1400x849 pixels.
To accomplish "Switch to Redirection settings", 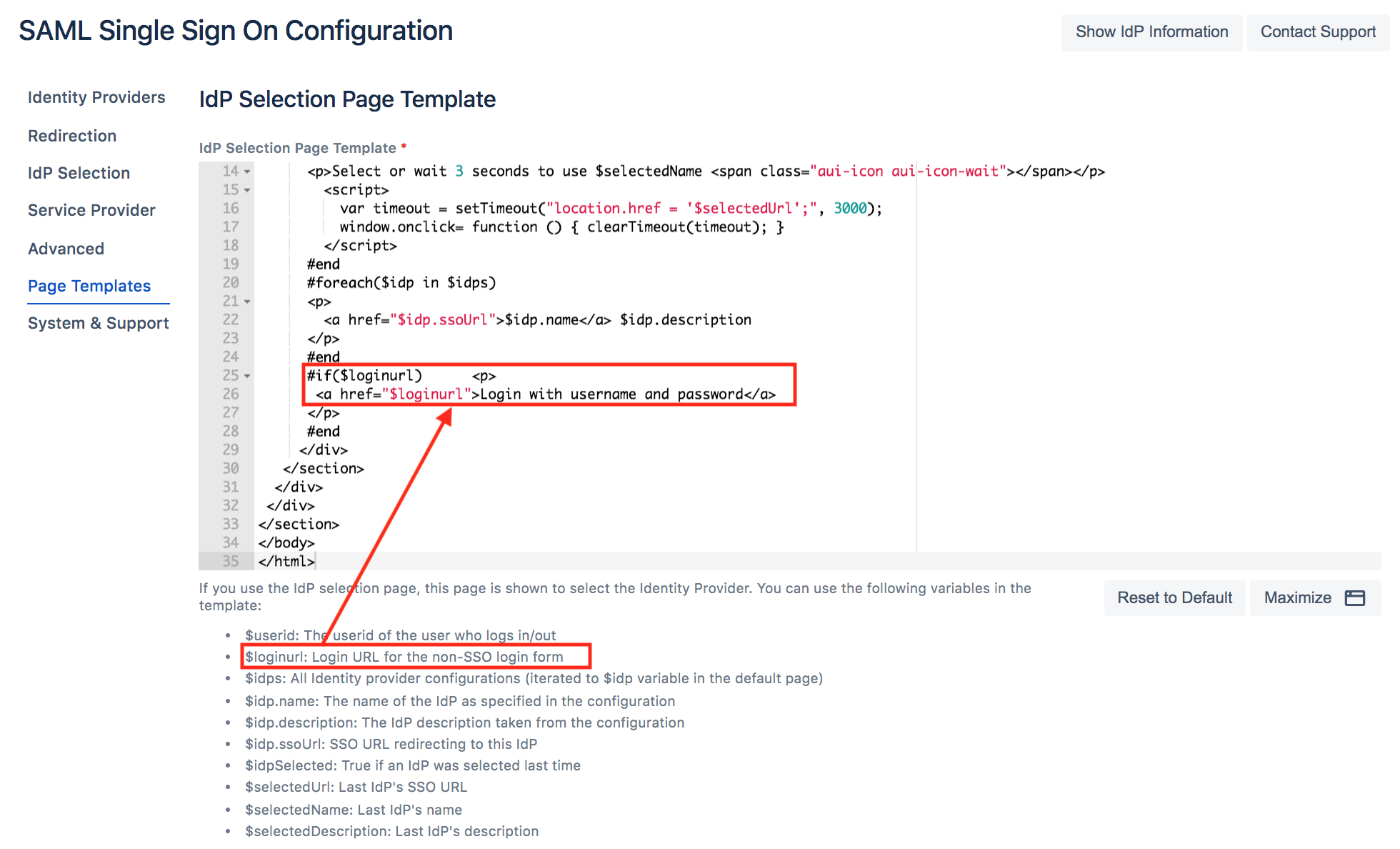I will (x=72, y=136).
